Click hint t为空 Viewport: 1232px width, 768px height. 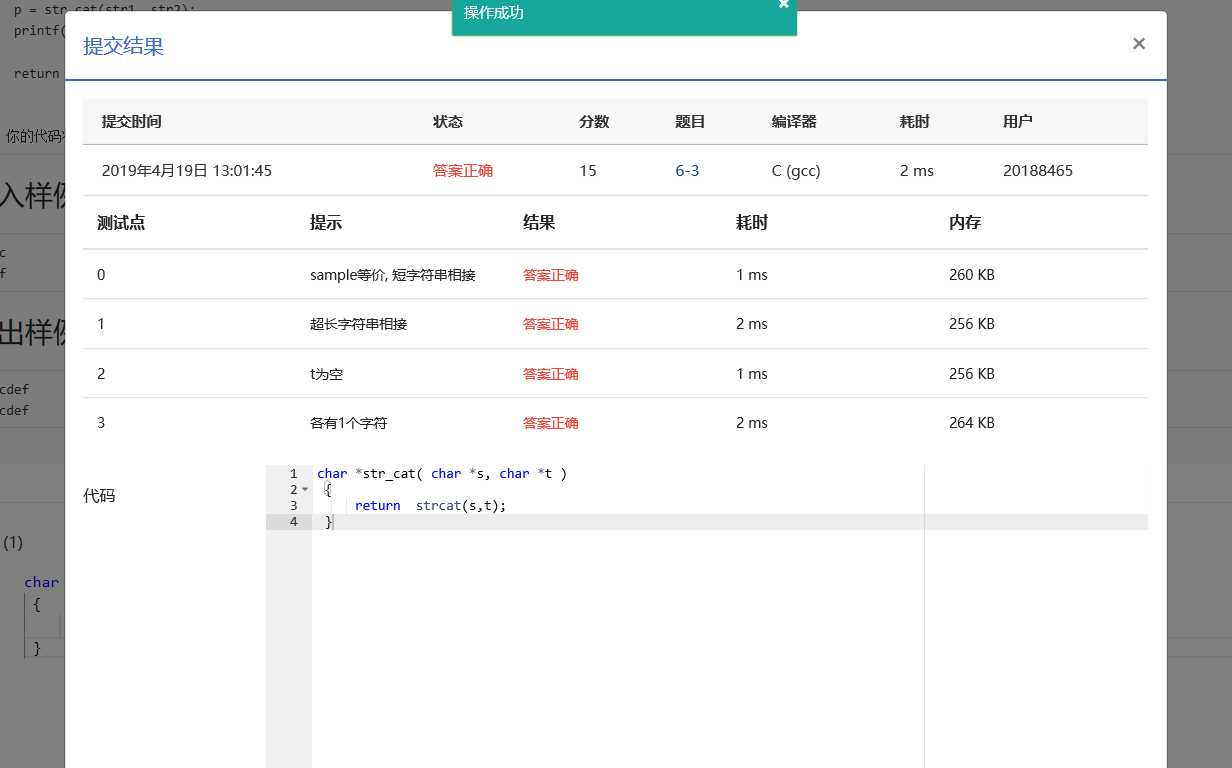[327, 374]
